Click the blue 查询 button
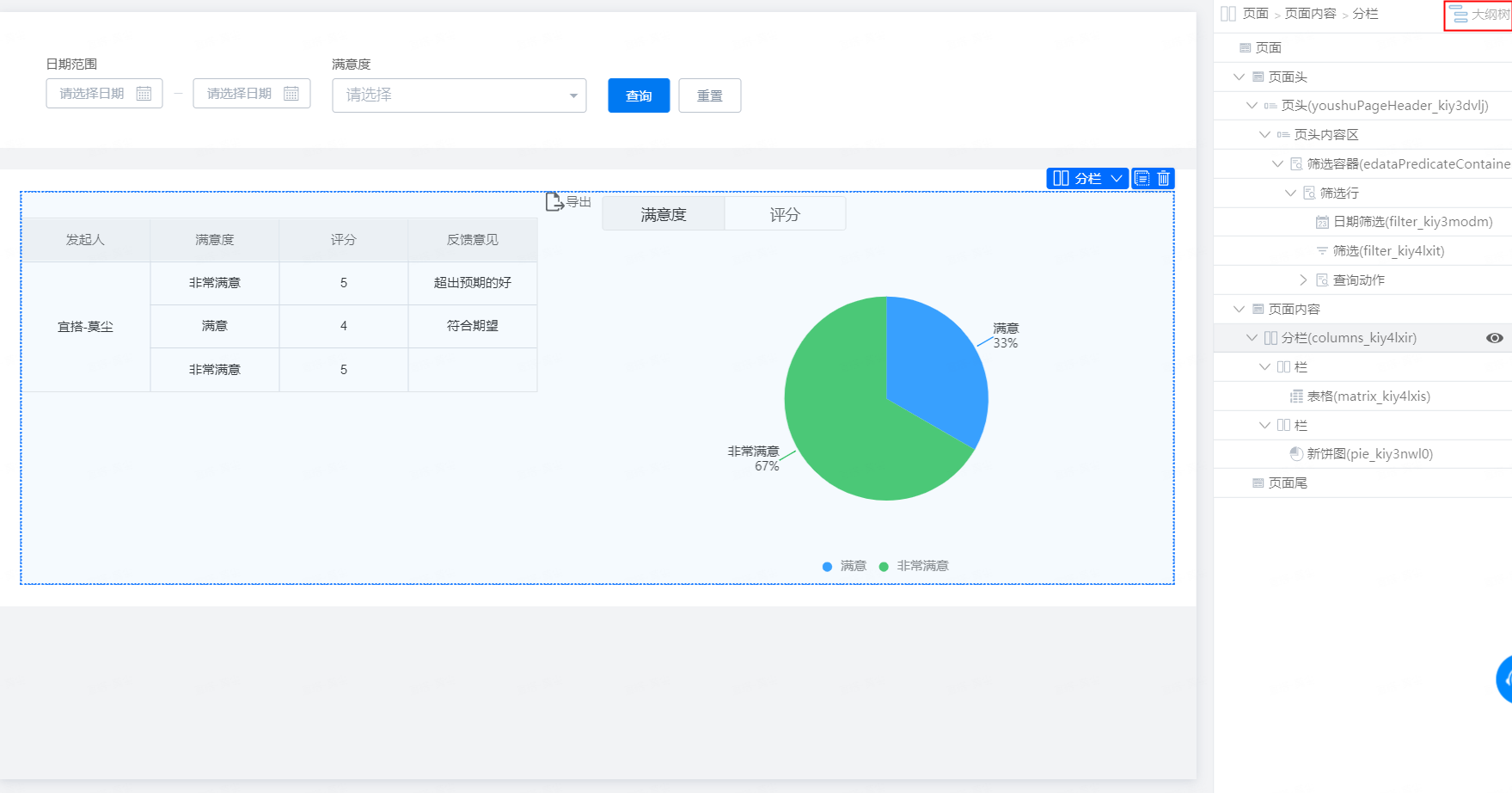 639,95
